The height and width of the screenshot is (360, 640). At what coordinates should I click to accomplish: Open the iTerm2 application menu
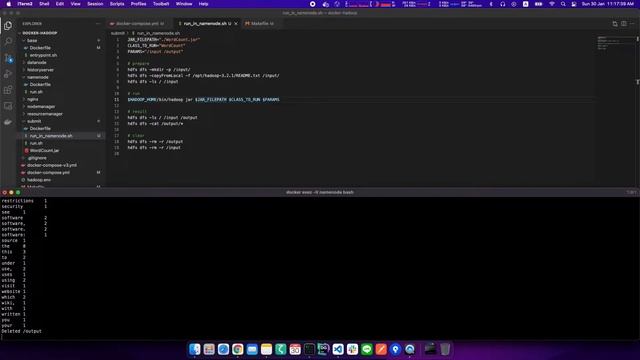[x=25, y=4]
